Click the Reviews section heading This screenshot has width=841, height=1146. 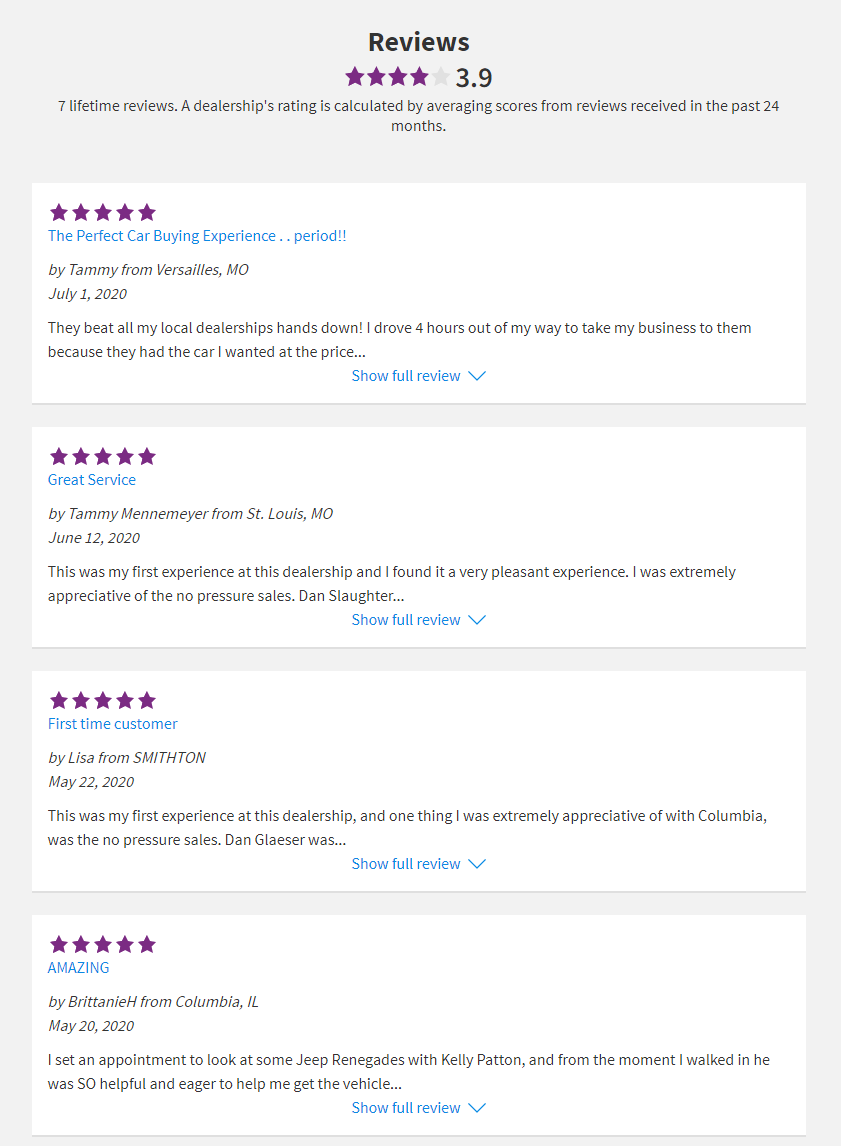click(419, 42)
